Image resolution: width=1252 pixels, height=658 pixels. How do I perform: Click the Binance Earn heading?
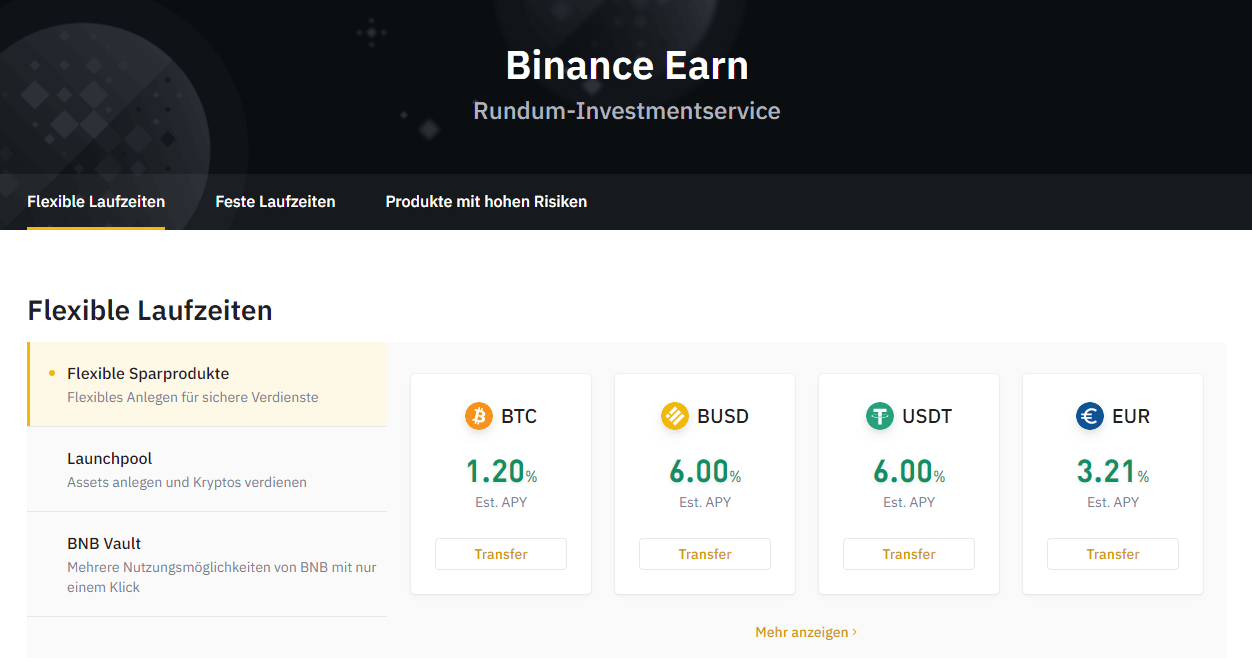coord(627,66)
